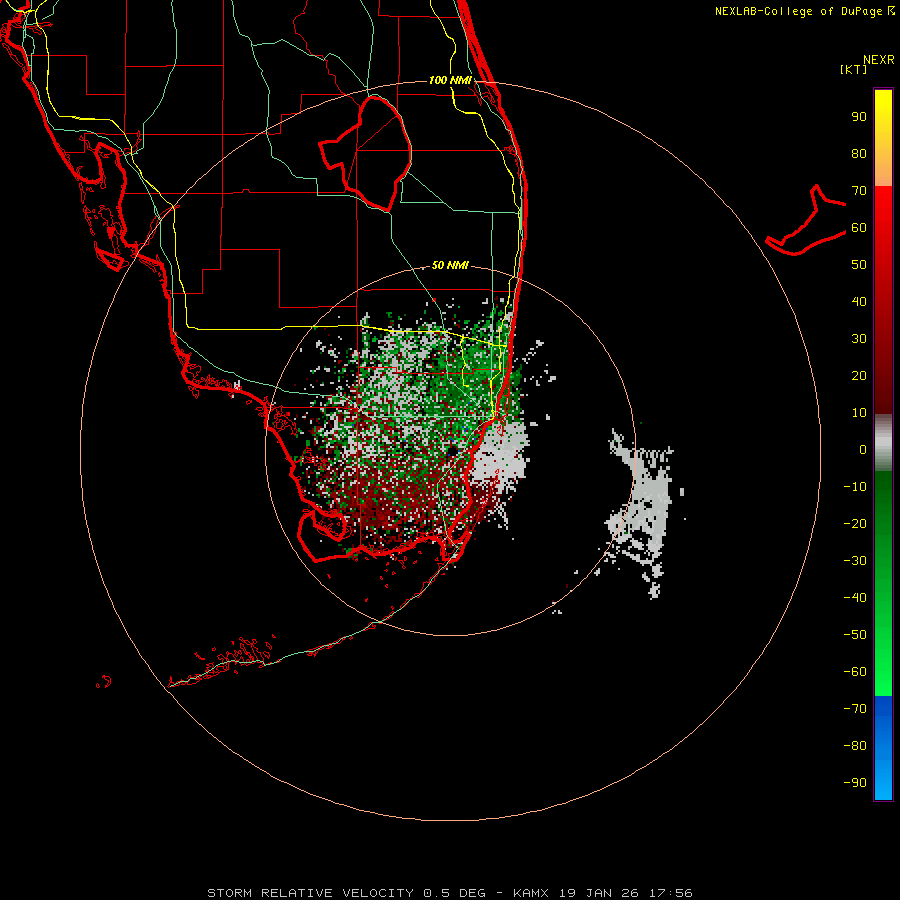This screenshot has width=900, height=900.
Task: Click the -60 value on the color scale
Action: (x=855, y=672)
